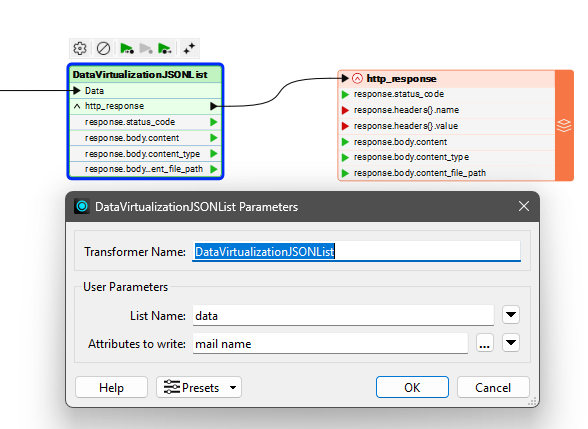Click the response.status_code green output port arrow

(214, 122)
